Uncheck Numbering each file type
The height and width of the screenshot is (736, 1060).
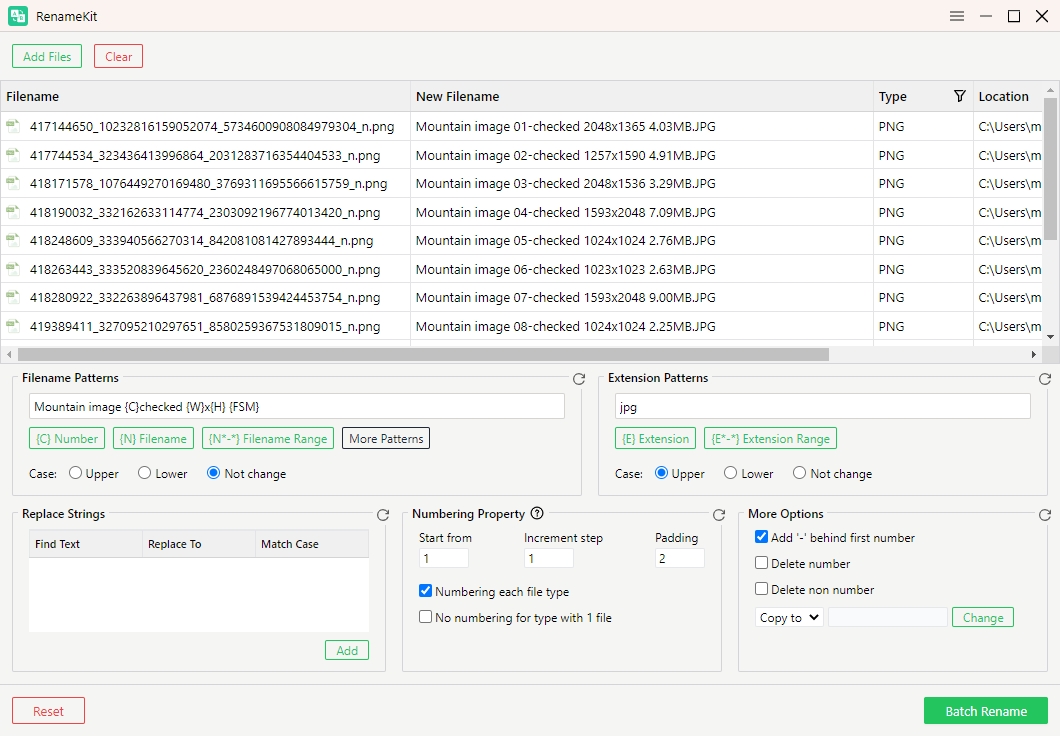click(x=426, y=591)
